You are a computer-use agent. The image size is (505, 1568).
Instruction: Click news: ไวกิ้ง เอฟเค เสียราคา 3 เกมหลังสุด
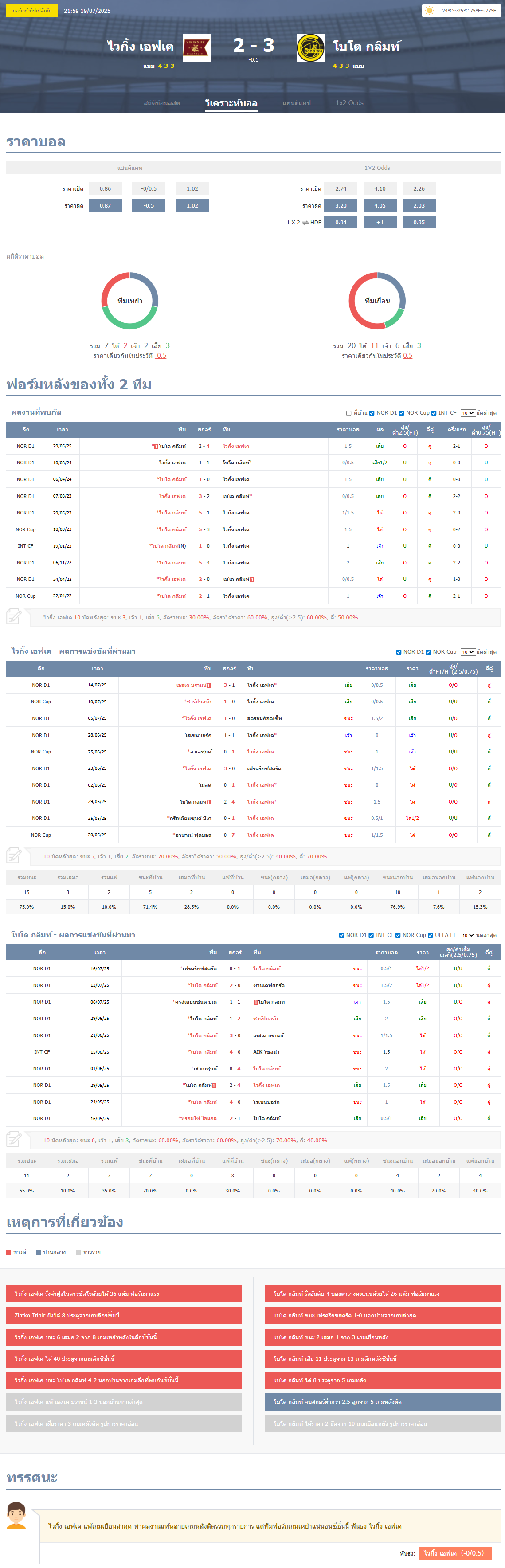click(124, 1424)
